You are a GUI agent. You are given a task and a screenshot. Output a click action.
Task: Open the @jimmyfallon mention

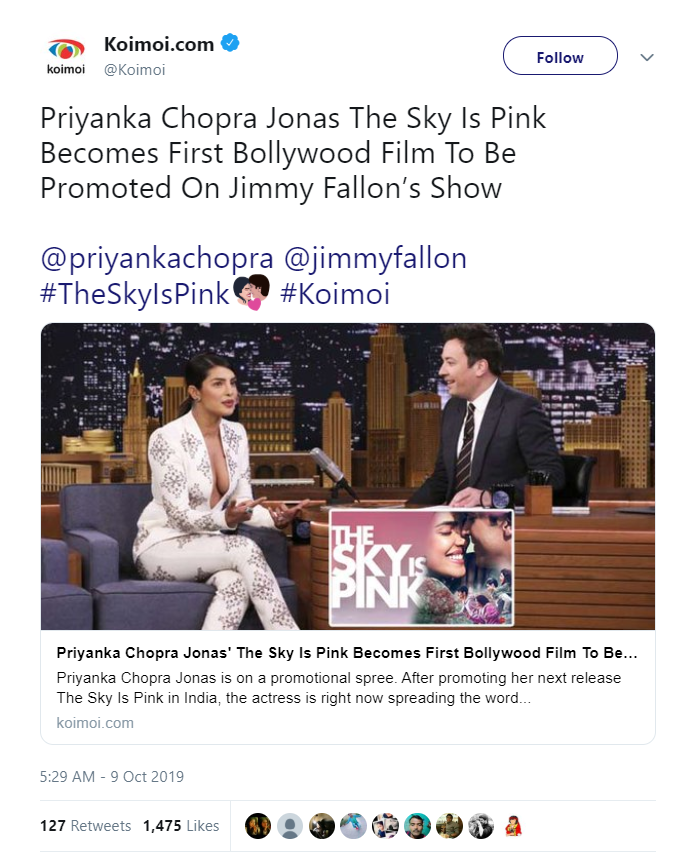click(376, 258)
